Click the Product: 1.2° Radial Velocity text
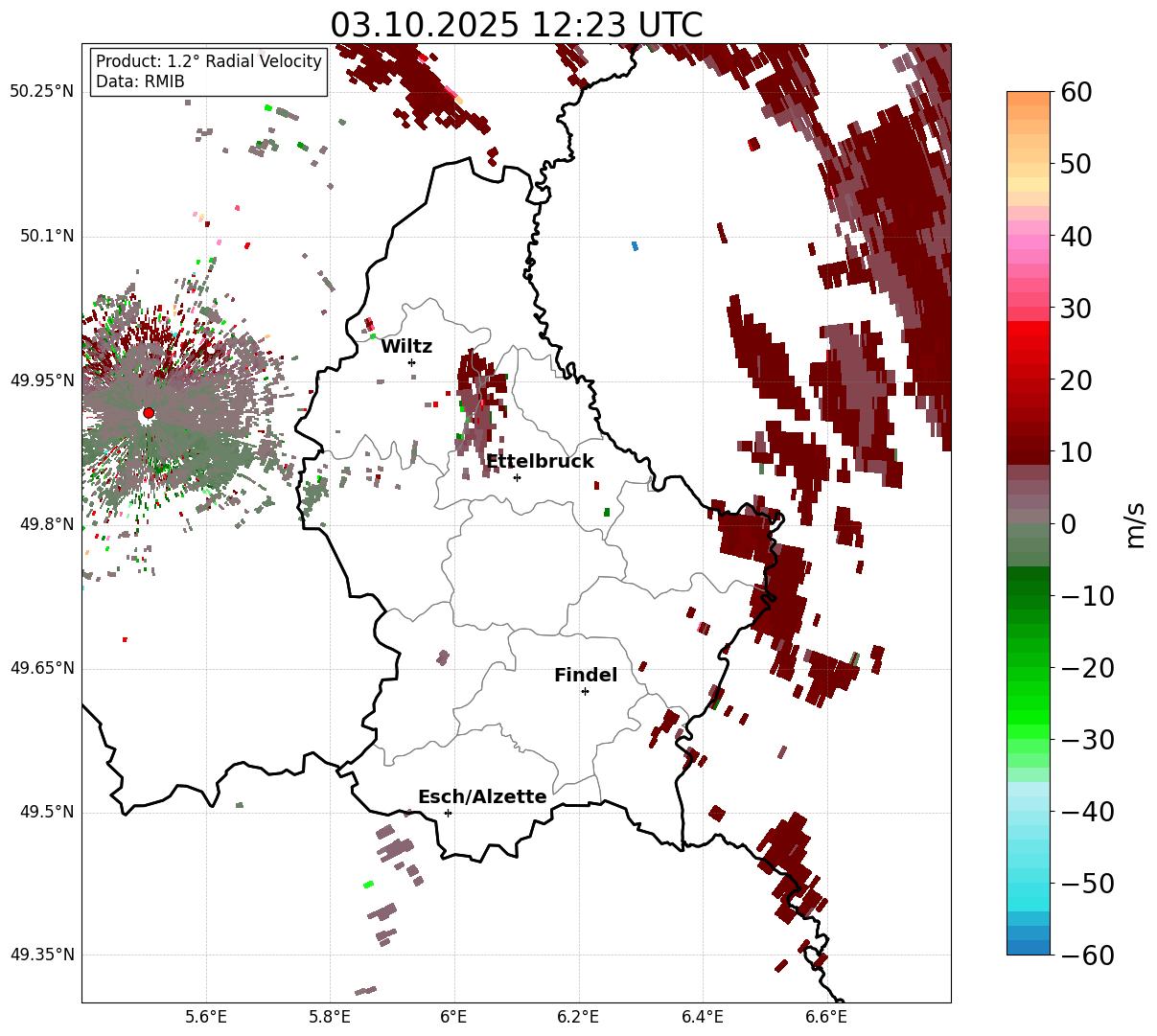This screenshot has height=1036, width=1157. [209, 61]
